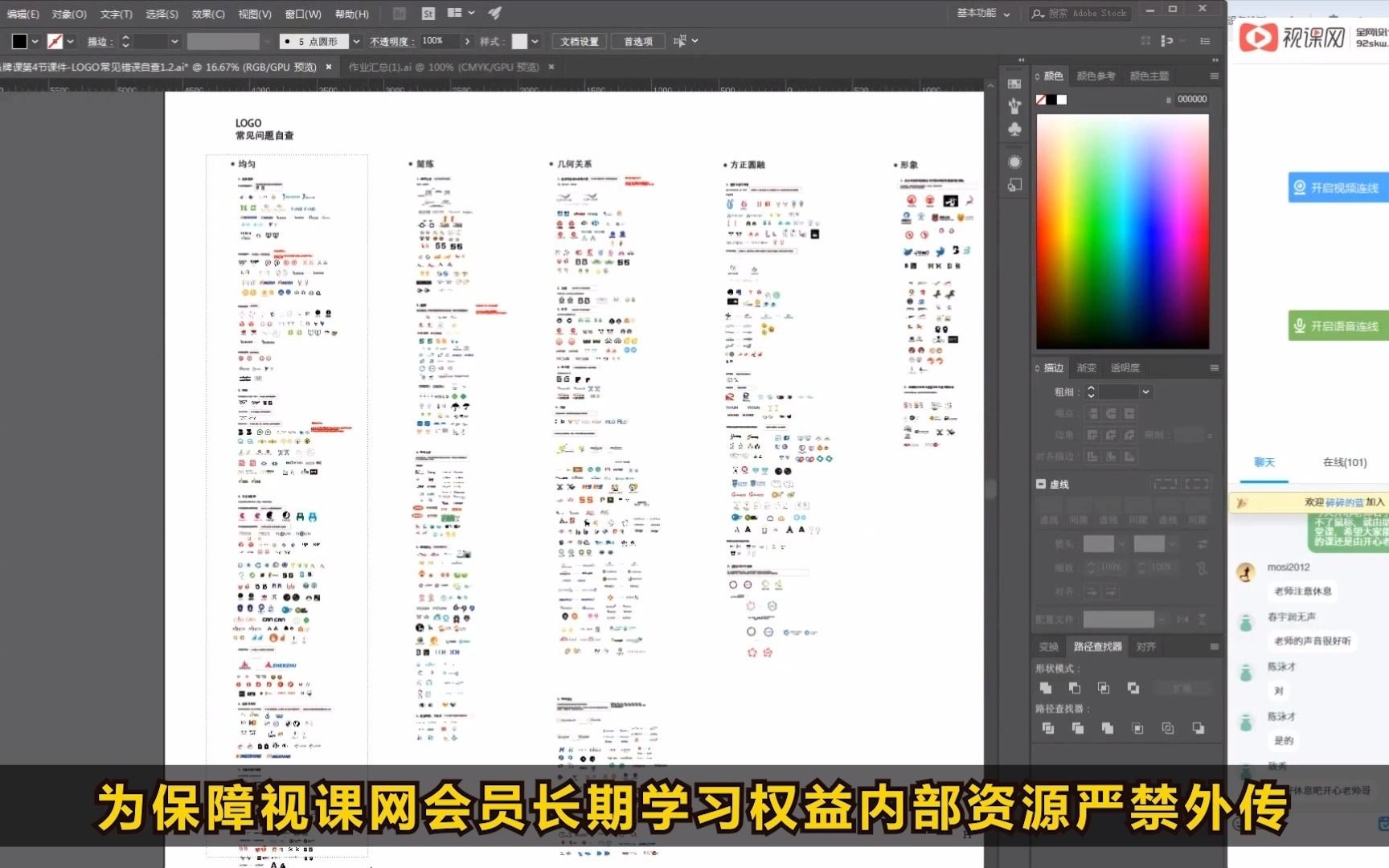The height and width of the screenshot is (868, 1389).
Task: Close the 作业汇总(1).ai document tab
Action: click(551, 67)
